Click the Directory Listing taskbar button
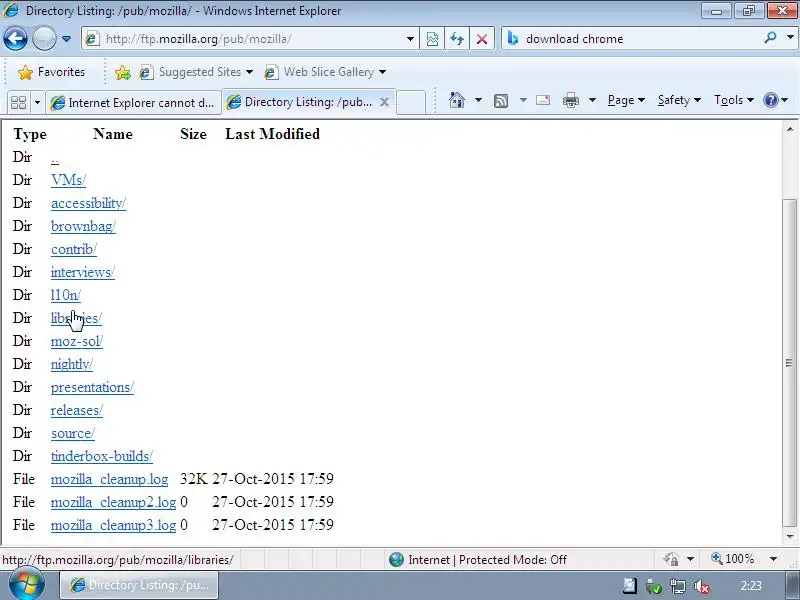Viewport: 800px width, 600px height. 139,585
